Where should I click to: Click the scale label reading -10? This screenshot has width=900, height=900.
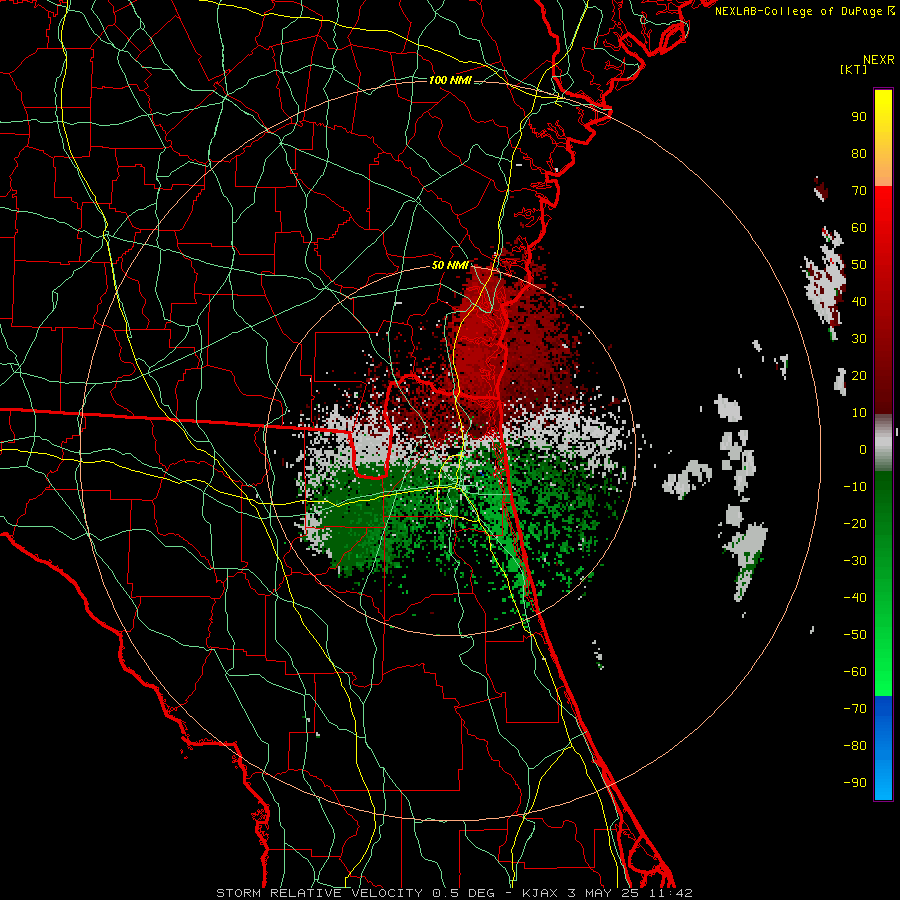click(855, 487)
